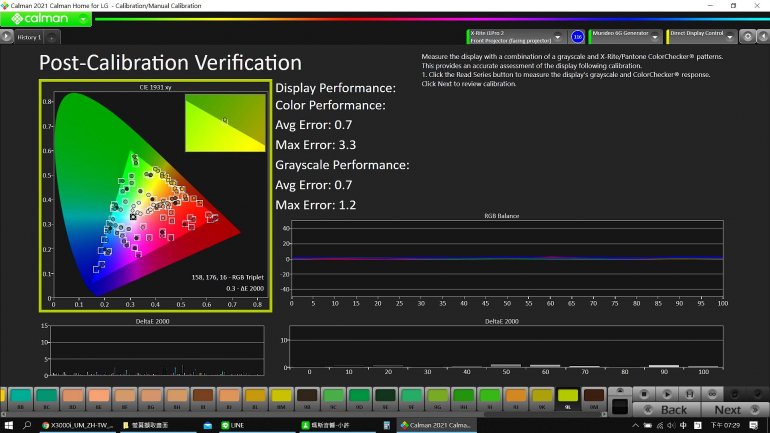This screenshot has height=433, width=770.
Task: Expand the History 1 dropdown arrow
Action: [x=7, y=37]
